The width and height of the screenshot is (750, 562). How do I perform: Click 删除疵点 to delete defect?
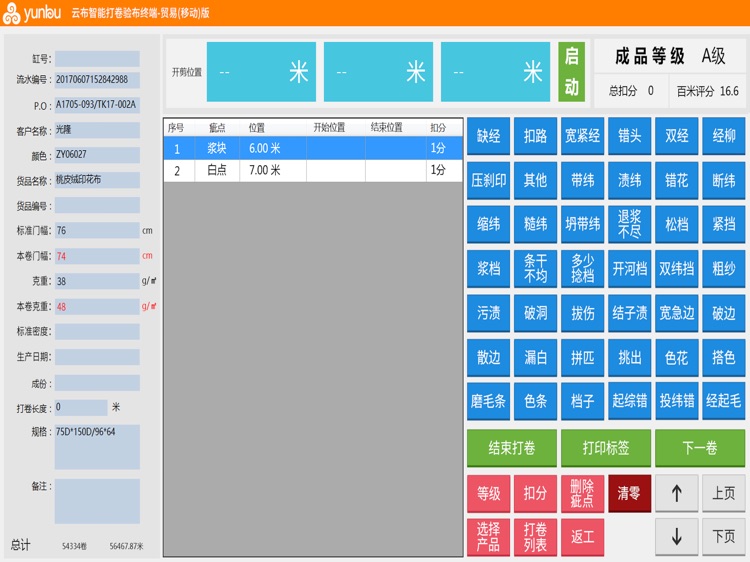click(582, 494)
